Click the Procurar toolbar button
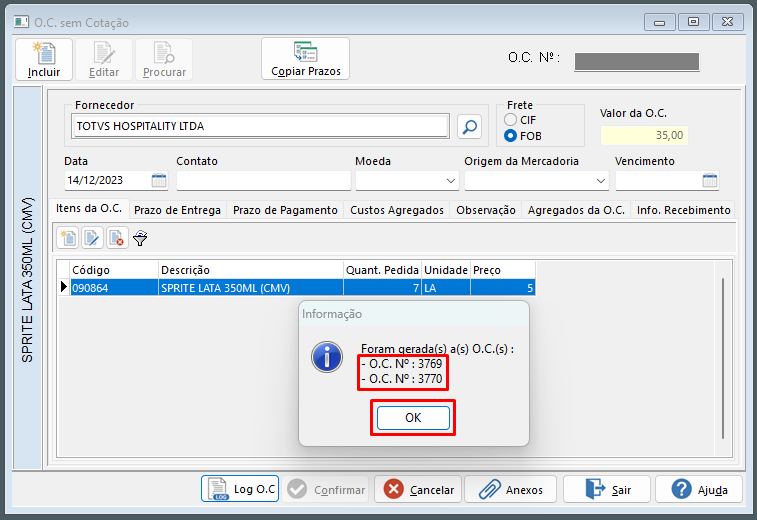The image size is (757, 520). [164, 59]
